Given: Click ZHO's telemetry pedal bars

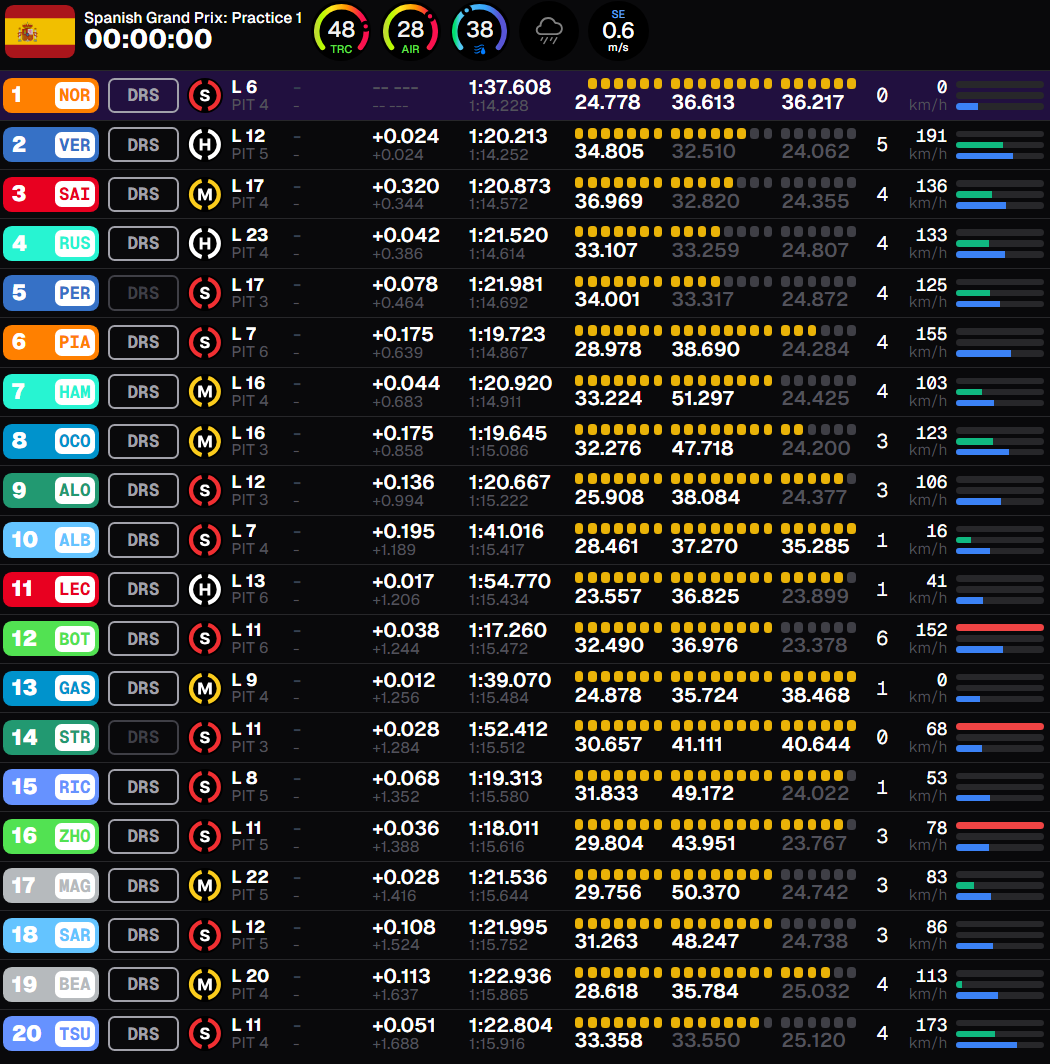Looking at the screenshot, I should point(1000,837).
